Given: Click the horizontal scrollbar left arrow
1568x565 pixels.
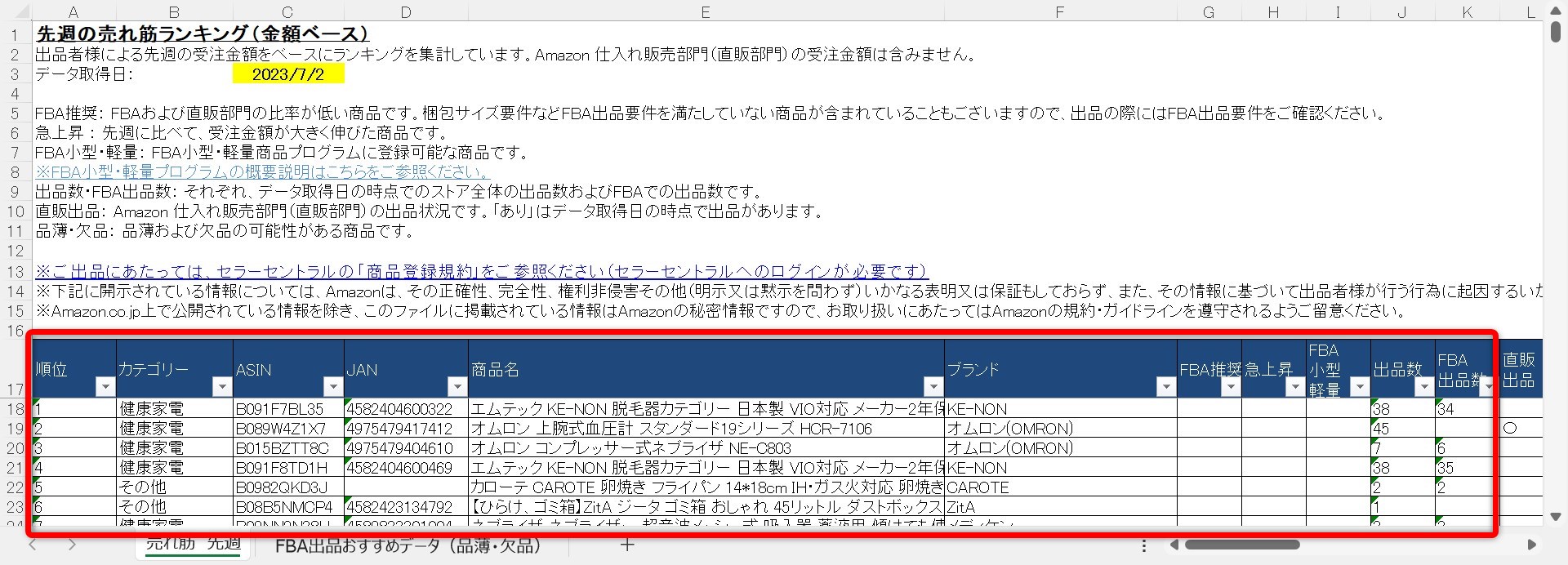Looking at the screenshot, I should click(1174, 545).
